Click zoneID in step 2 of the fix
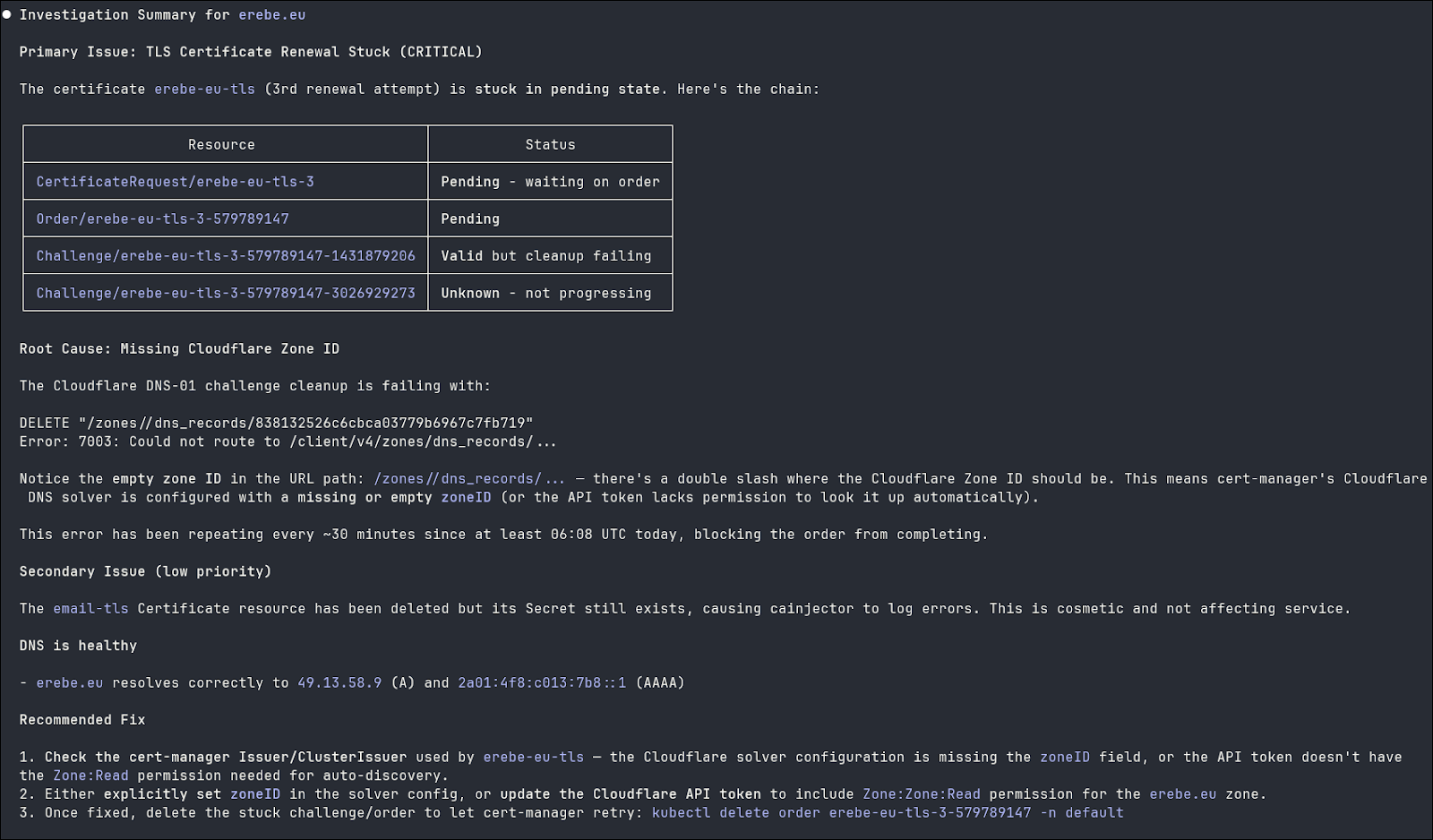Image resolution: width=1433 pixels, height=840 pixels. 255,794
